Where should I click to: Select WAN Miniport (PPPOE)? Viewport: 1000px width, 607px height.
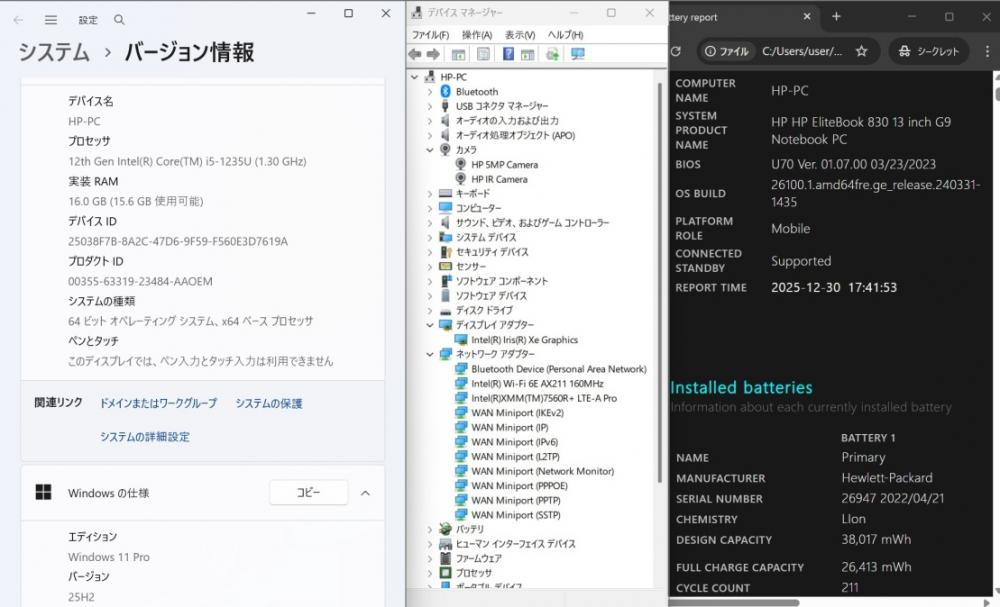[519, 486]
